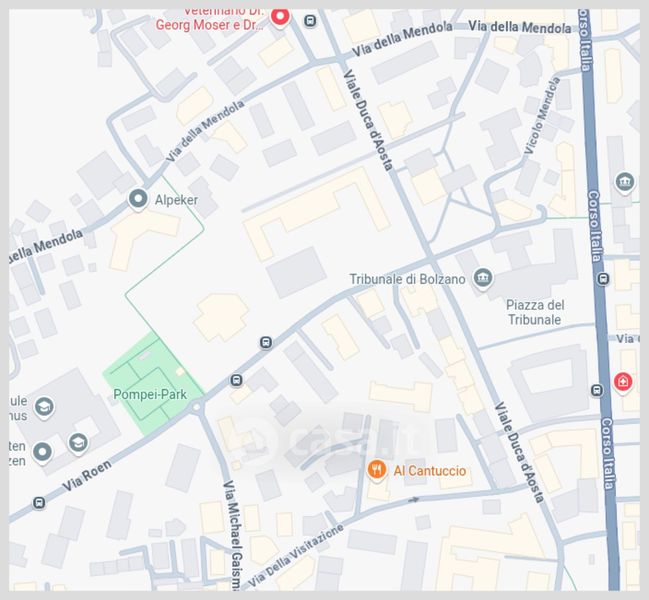Open the Piazza del Tribunale label

(535, 312)
